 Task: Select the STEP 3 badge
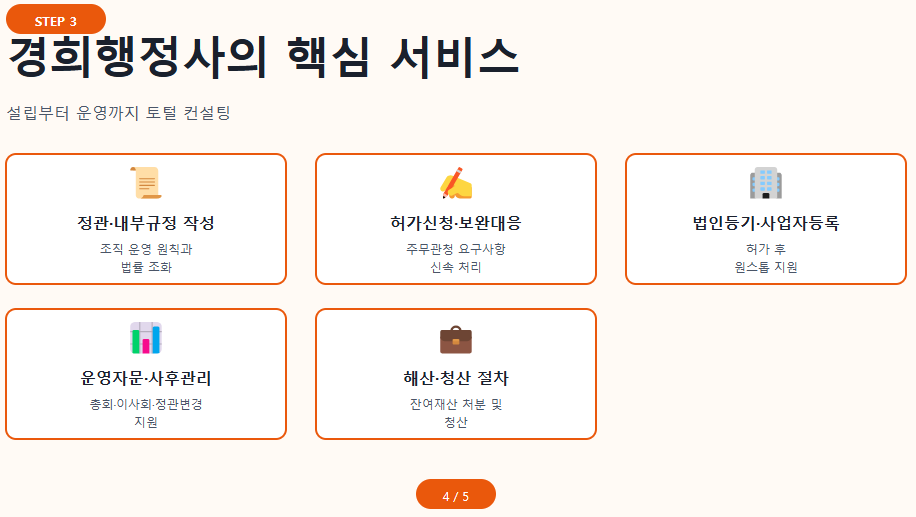click(x=56, y=20)
